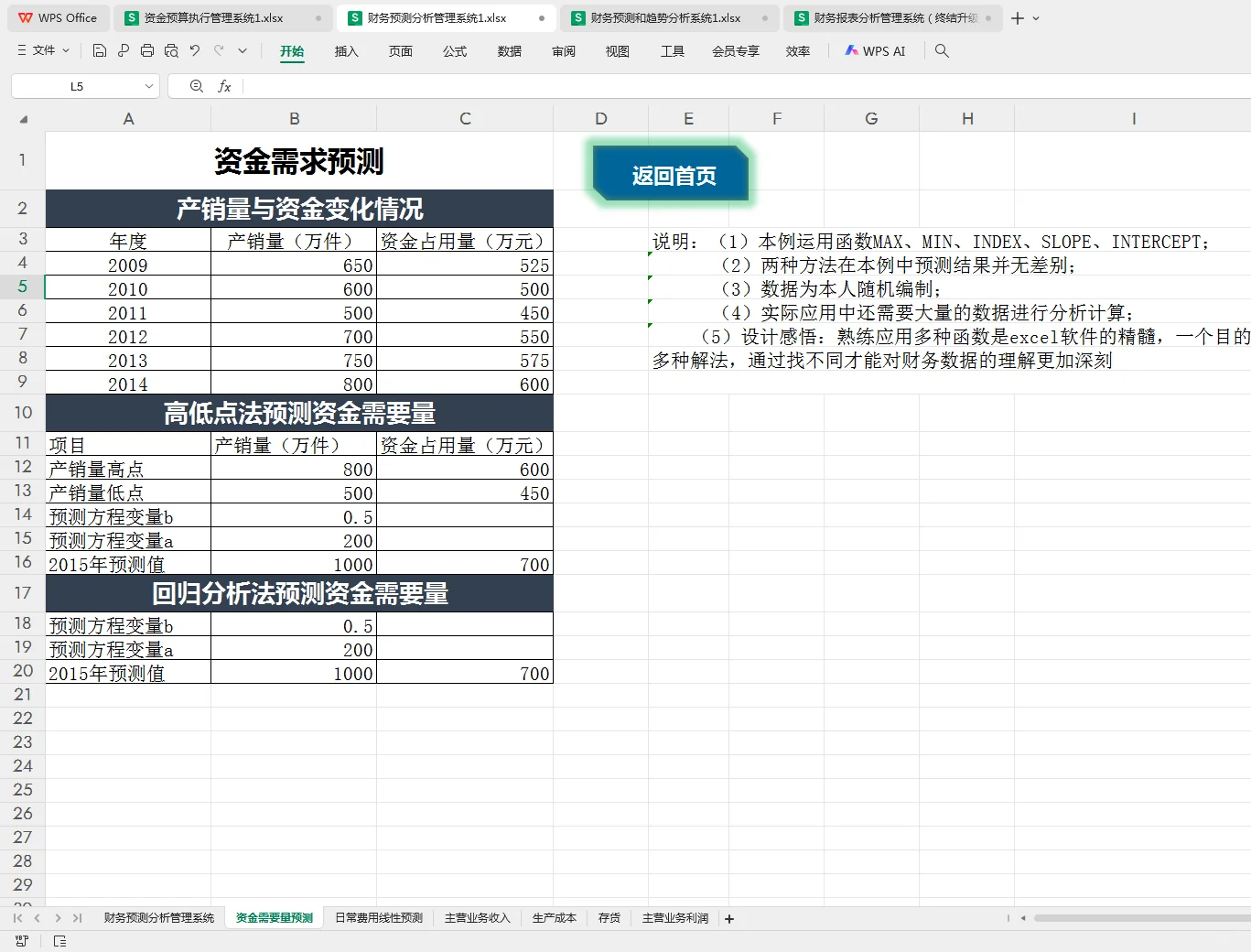Viewport: 1251px width, 952px height.
Task: Select the 审阅 ribbon tab
Action: click(564, 51)
